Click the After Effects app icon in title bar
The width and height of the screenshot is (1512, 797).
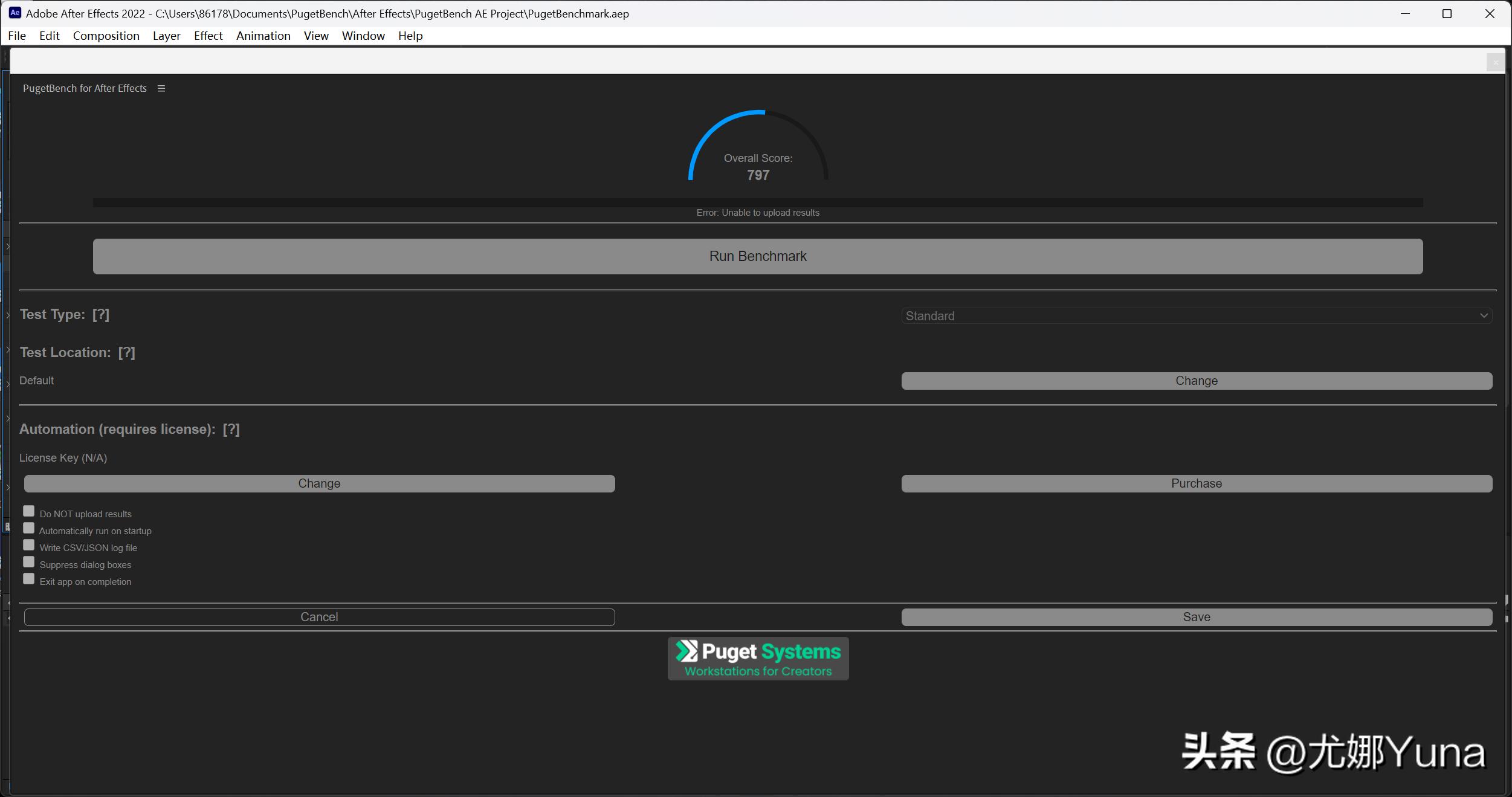tap(15, 13)
